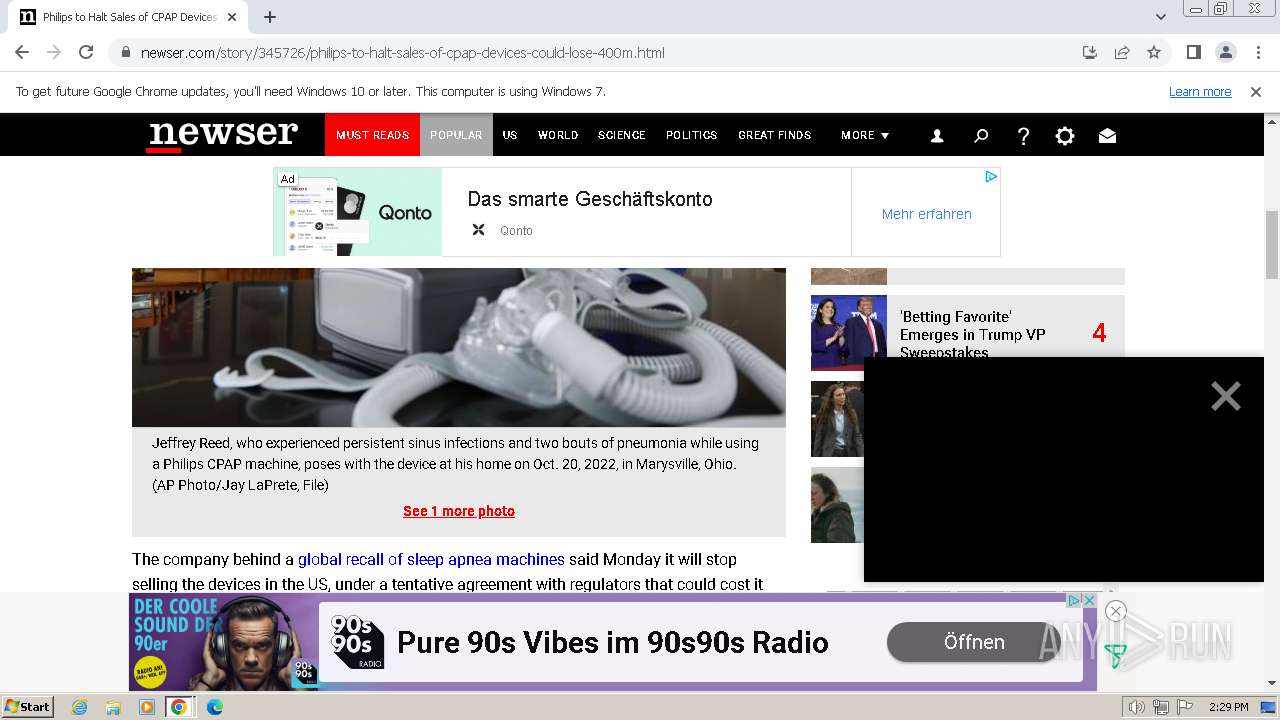The width and height of the screenshot is (1280, 720).
Task: Dismiss the Chrome update notification bar
Action: point(1256,91)
